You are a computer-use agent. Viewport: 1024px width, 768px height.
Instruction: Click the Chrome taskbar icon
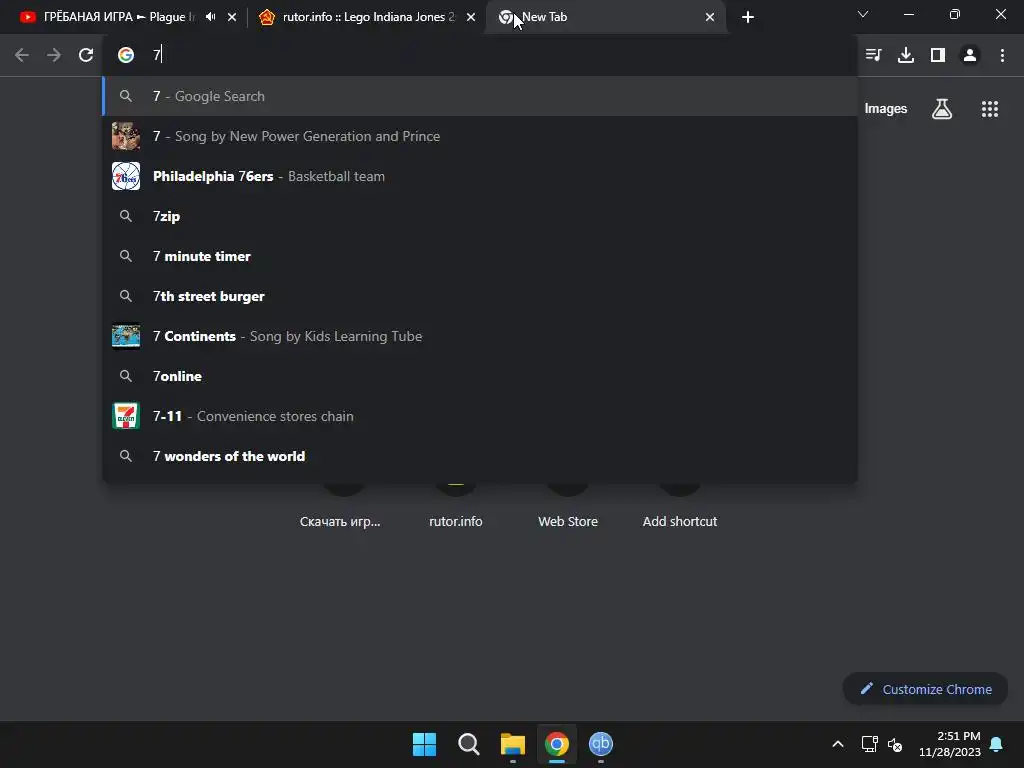tap(557, 744)
